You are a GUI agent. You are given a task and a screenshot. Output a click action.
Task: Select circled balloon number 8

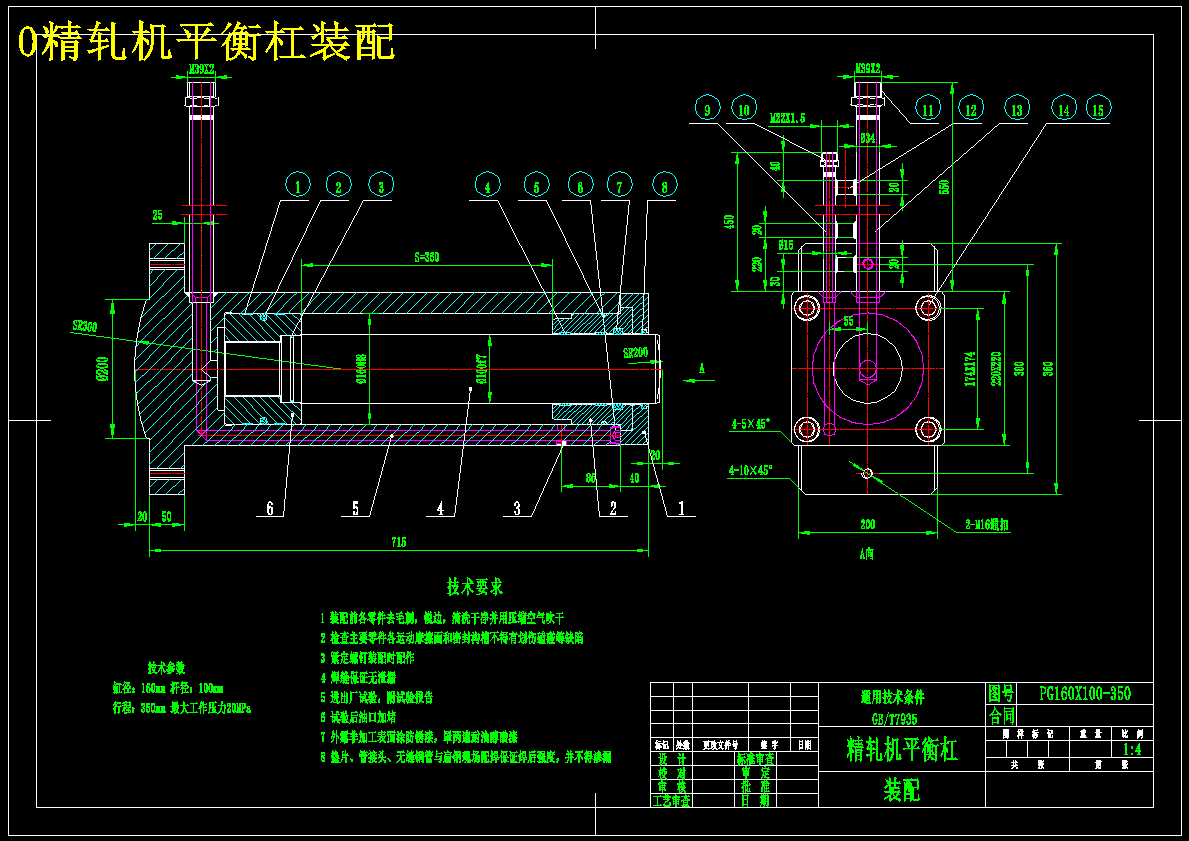(664, 185)
